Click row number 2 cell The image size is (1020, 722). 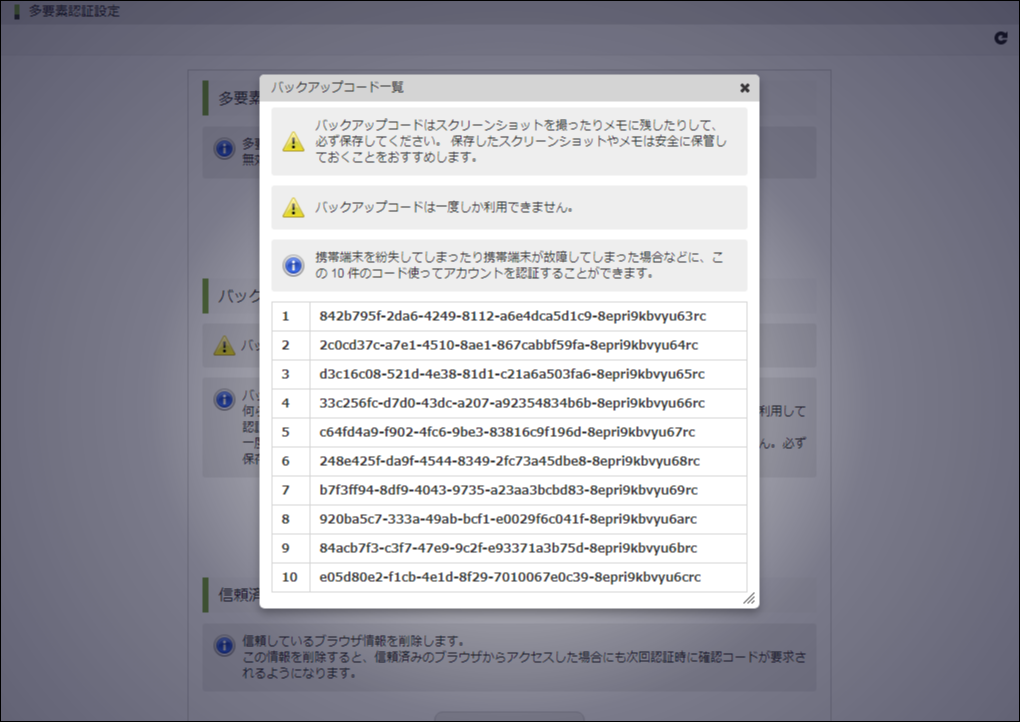click(x=291, y=345)
